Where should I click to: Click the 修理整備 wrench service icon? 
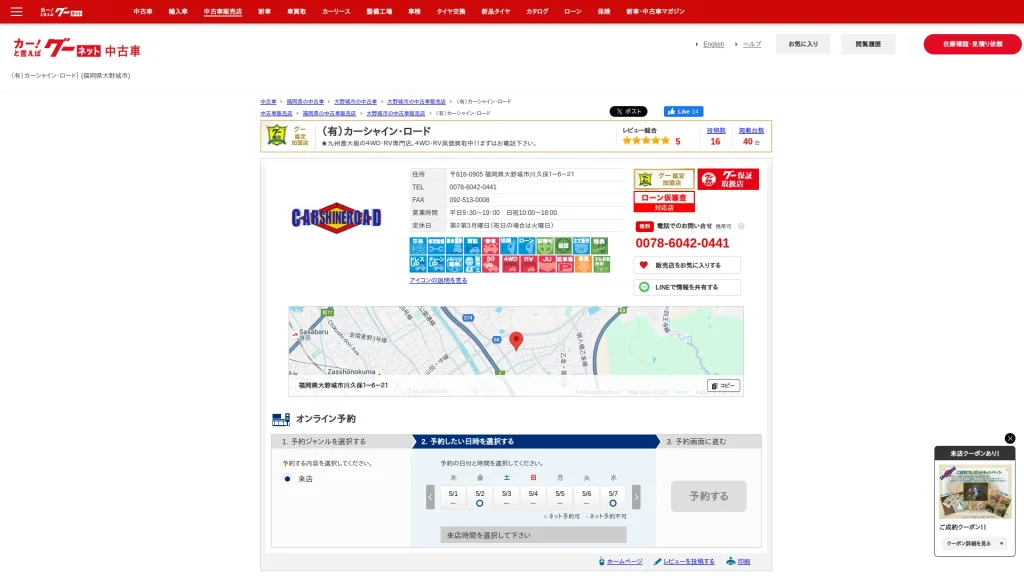[x=436, y=246]
